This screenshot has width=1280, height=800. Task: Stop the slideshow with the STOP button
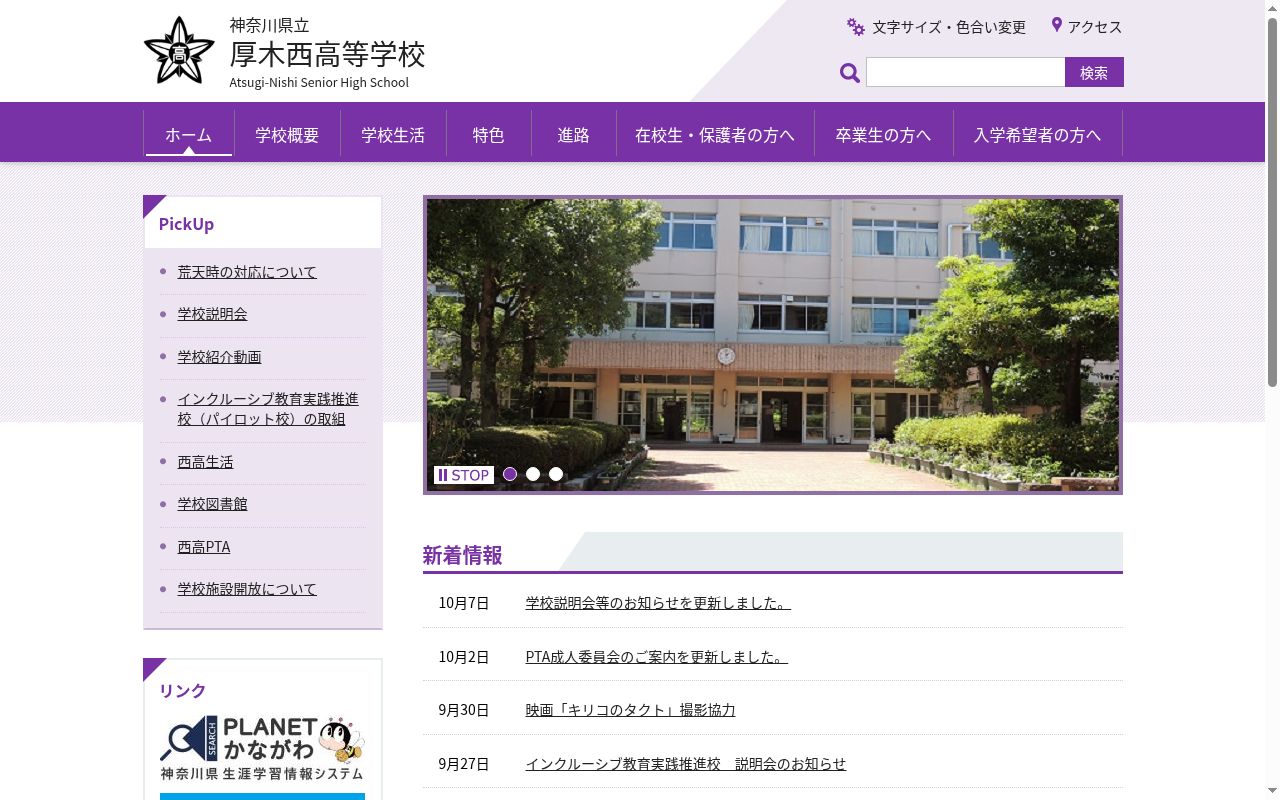464,475
